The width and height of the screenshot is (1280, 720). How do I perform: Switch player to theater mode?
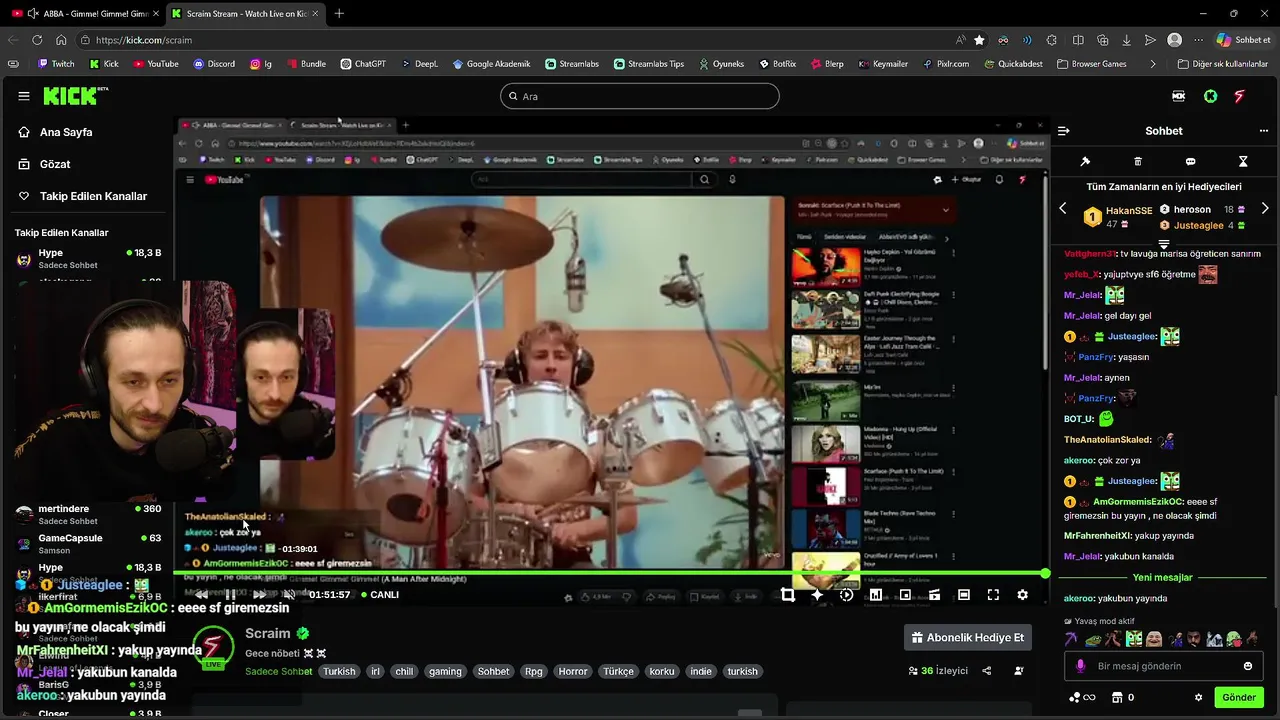964,595
